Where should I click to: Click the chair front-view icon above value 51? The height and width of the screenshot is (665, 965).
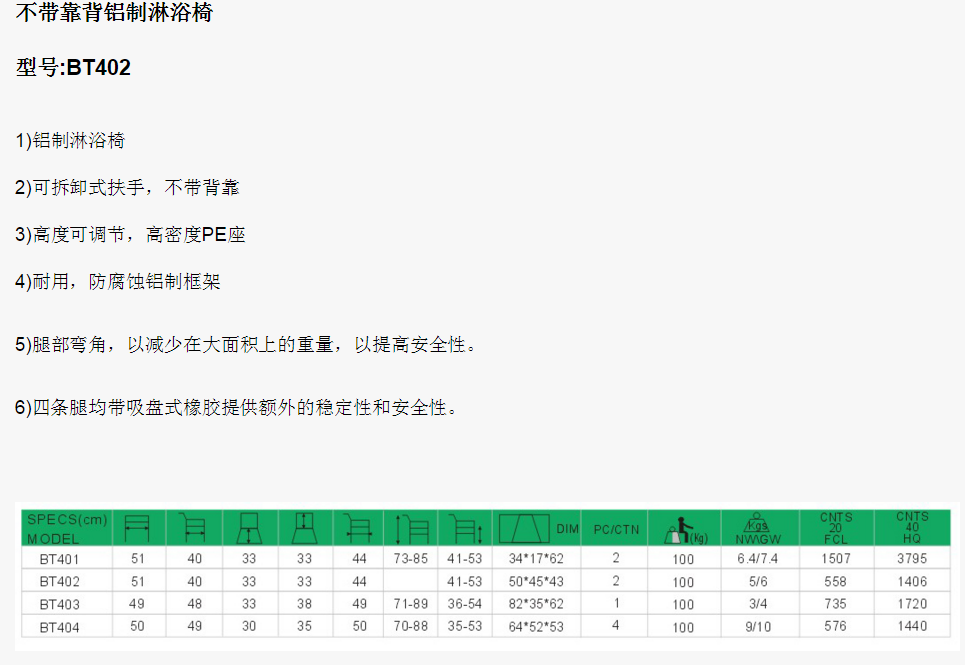(138, 527)
